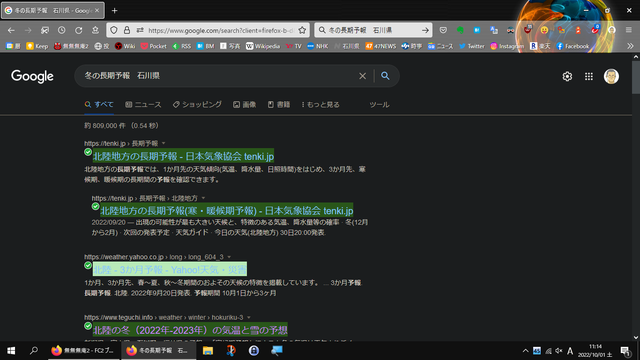Open the Evernote elephant extension
Image resolution: width=640 pixels, height=360 pixels.
coord(460,30)
